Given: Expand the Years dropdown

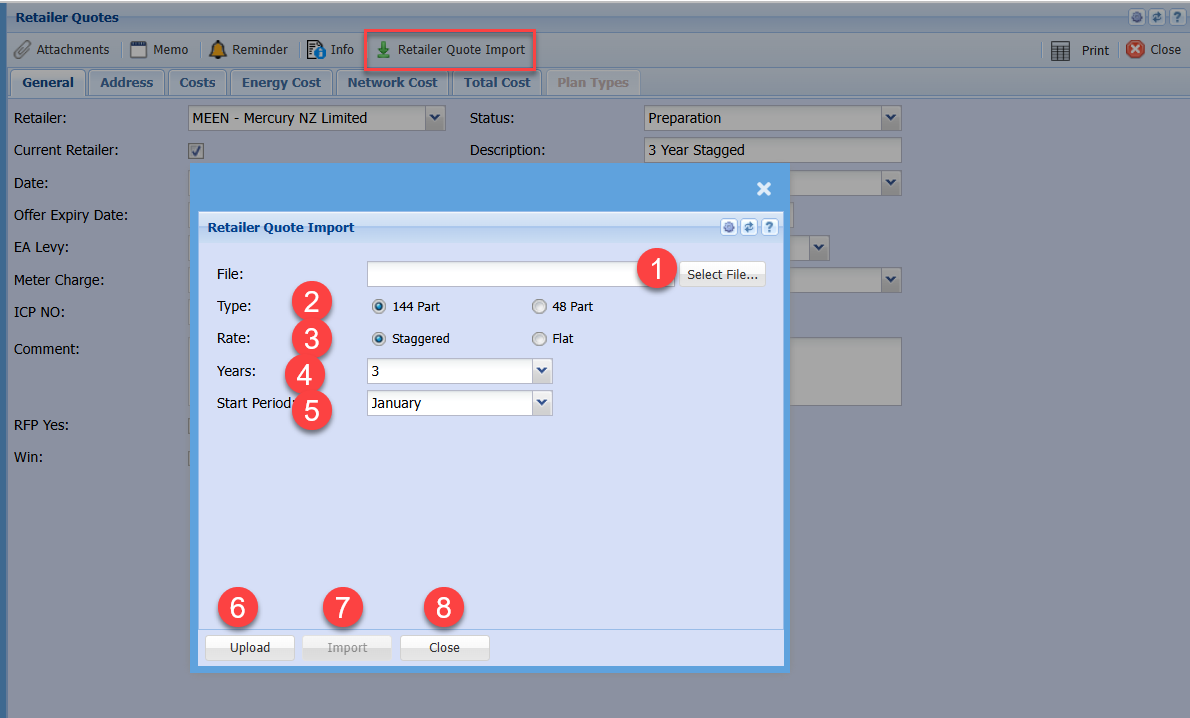Looking at the screenshot, I should click(542, 372).
